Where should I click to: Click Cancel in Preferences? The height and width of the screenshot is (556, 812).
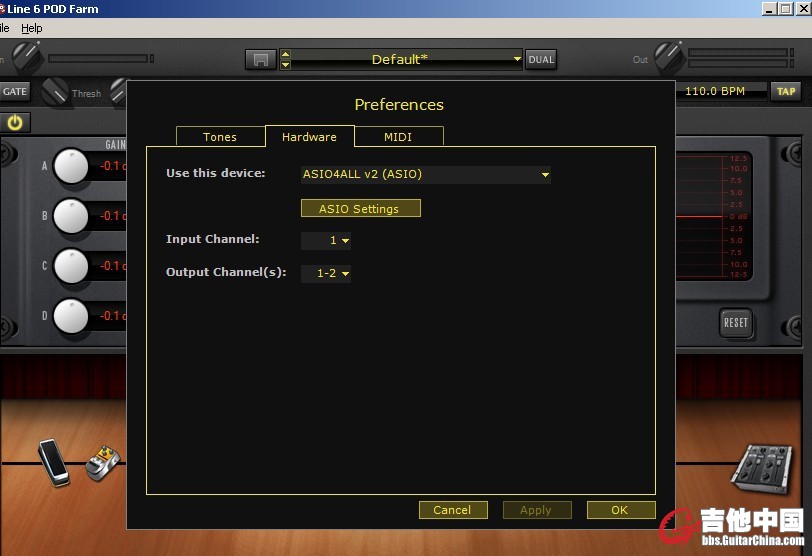(453, 510)
